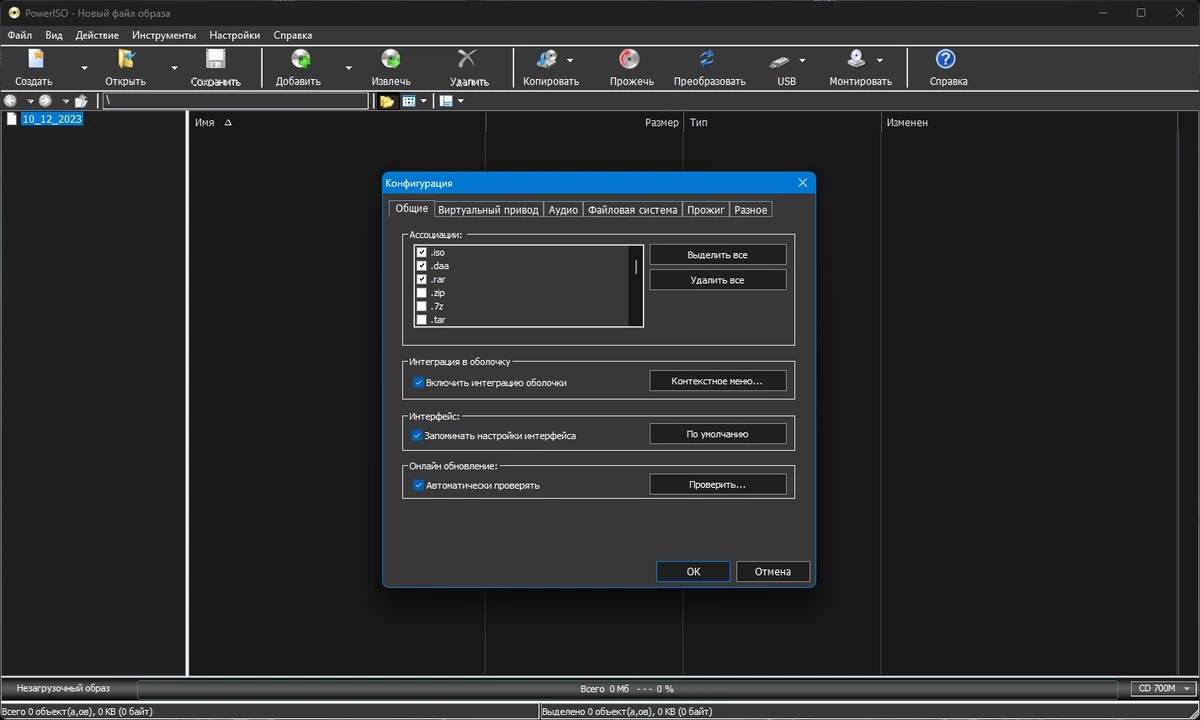Screen dimensions: 1200x720
Task: Click the Сохранить (save) floppy icon
Action: 216,60
